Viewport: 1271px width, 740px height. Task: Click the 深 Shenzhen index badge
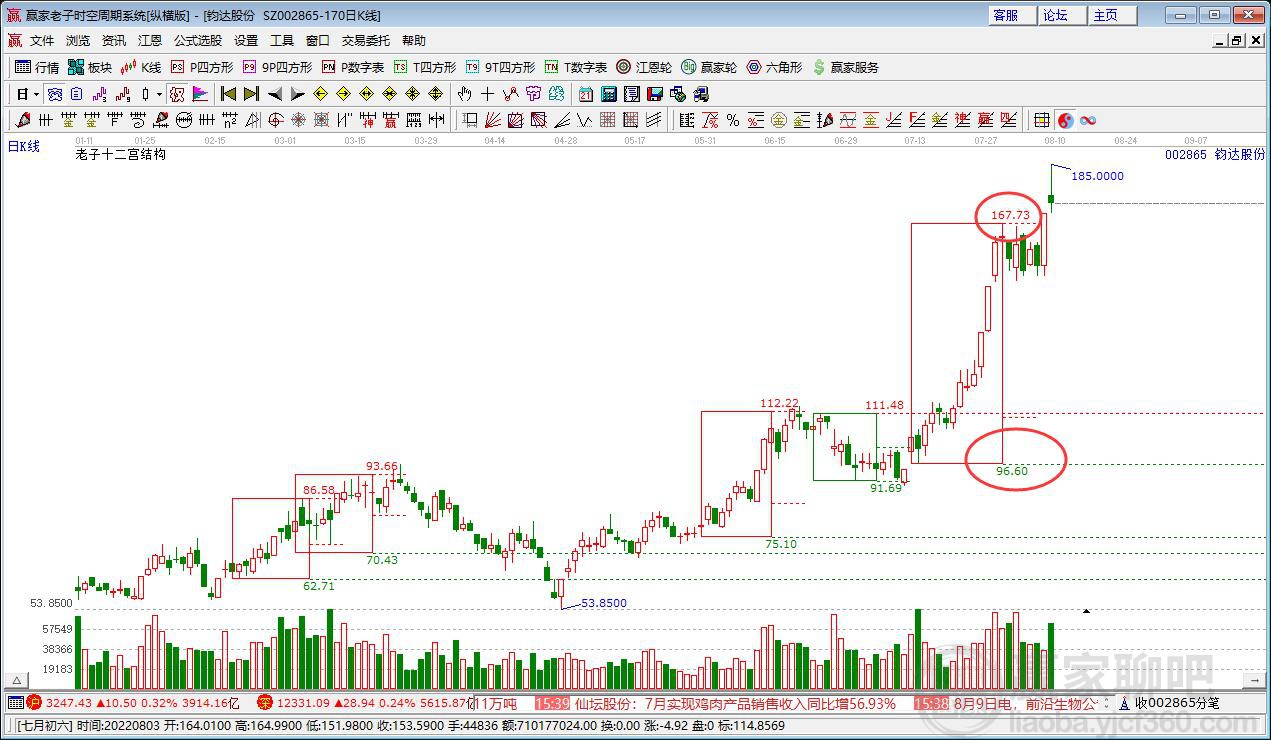click(x=265, y=703)
